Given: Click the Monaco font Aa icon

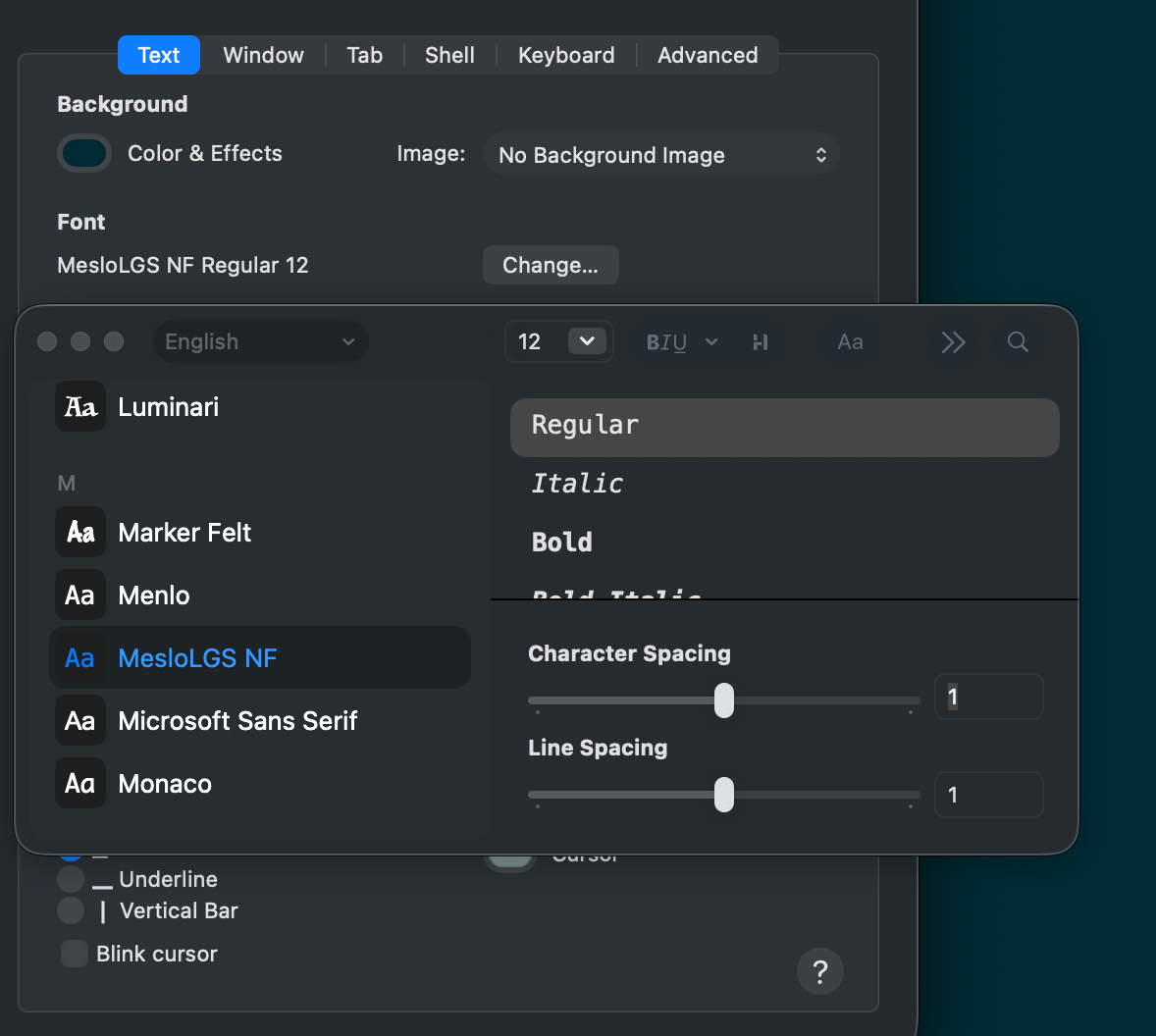Looking at the screenshot, I should click(80, 783).
